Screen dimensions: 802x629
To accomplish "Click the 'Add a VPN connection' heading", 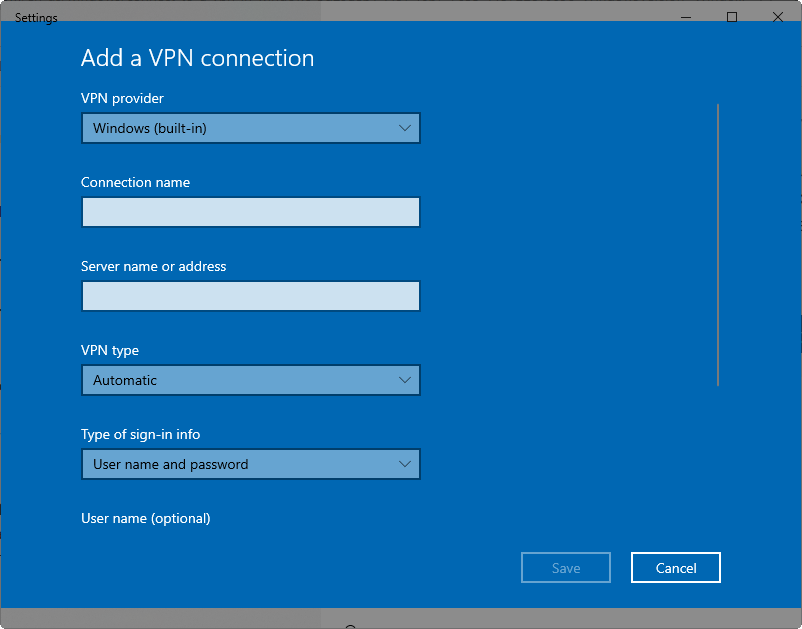I will (197, 58).
